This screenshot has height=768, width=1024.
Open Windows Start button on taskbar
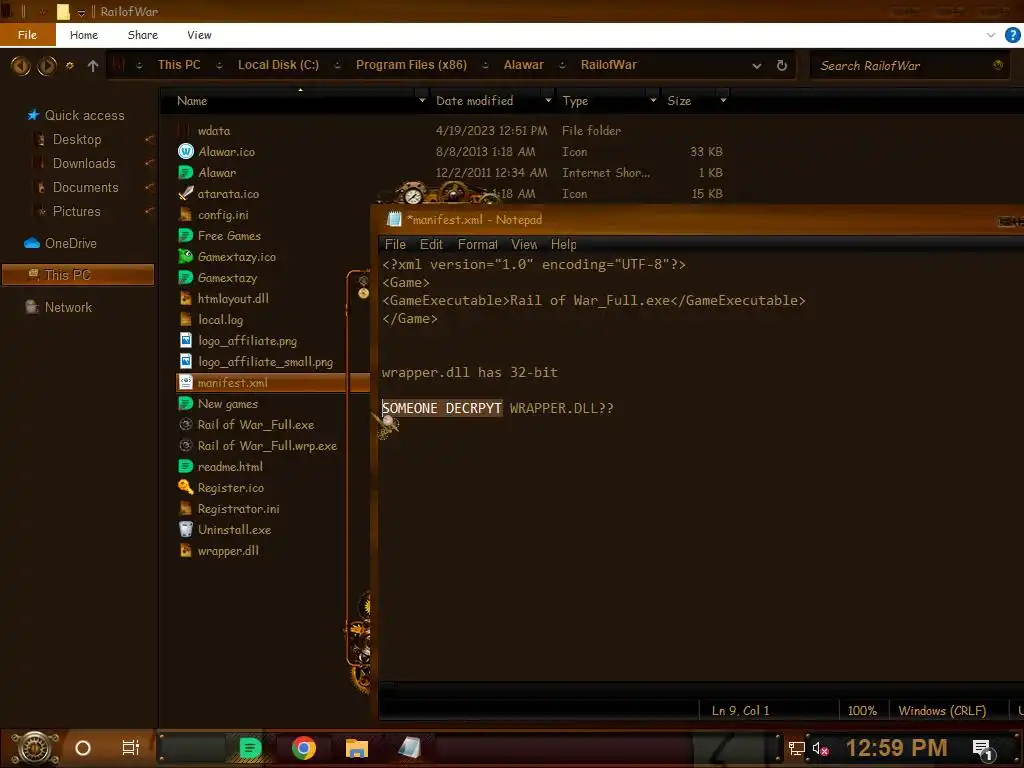35,748
